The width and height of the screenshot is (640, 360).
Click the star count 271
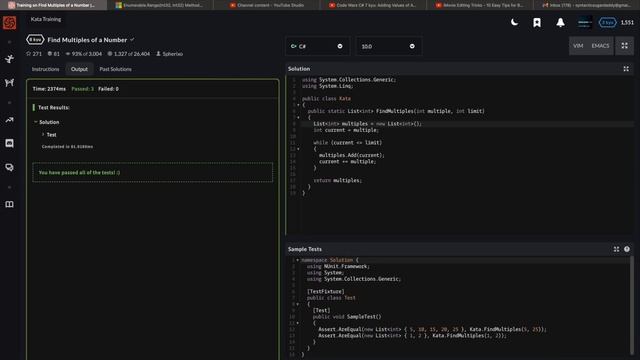click(34, 54)
